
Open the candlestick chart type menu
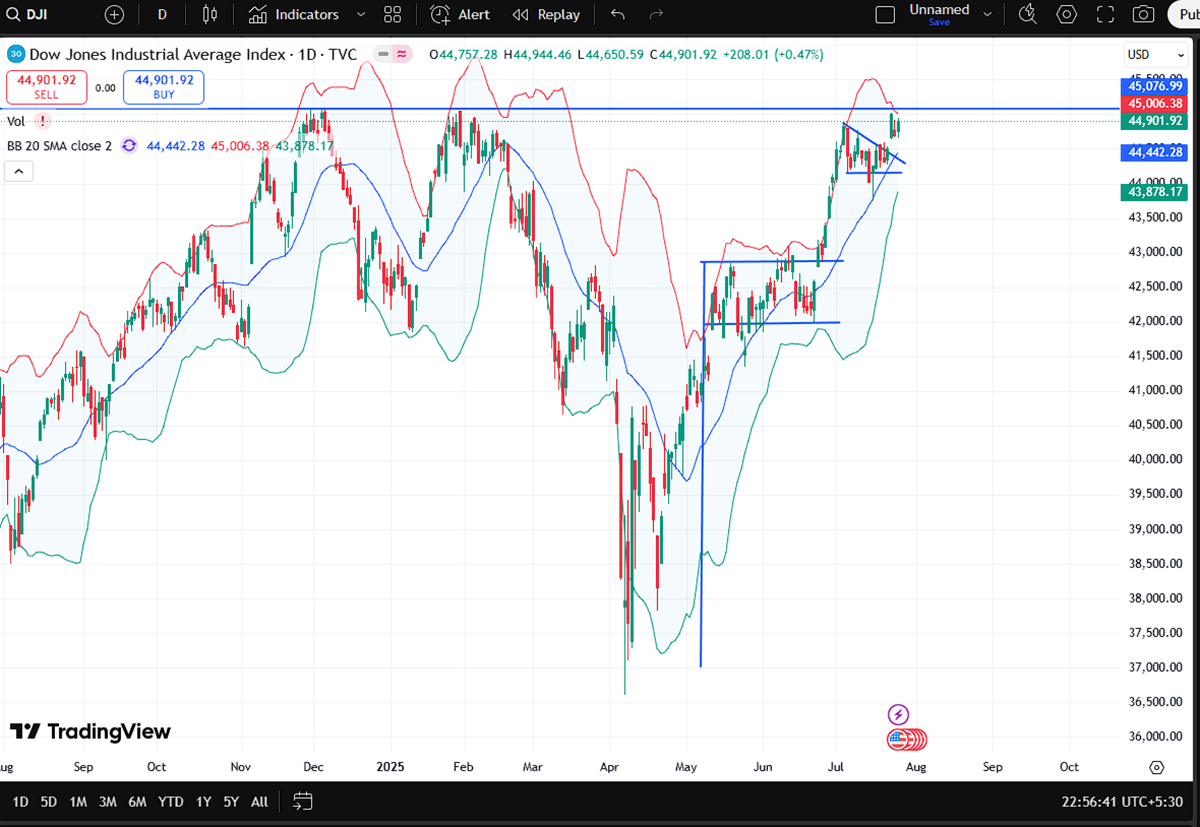click(209, 15)
